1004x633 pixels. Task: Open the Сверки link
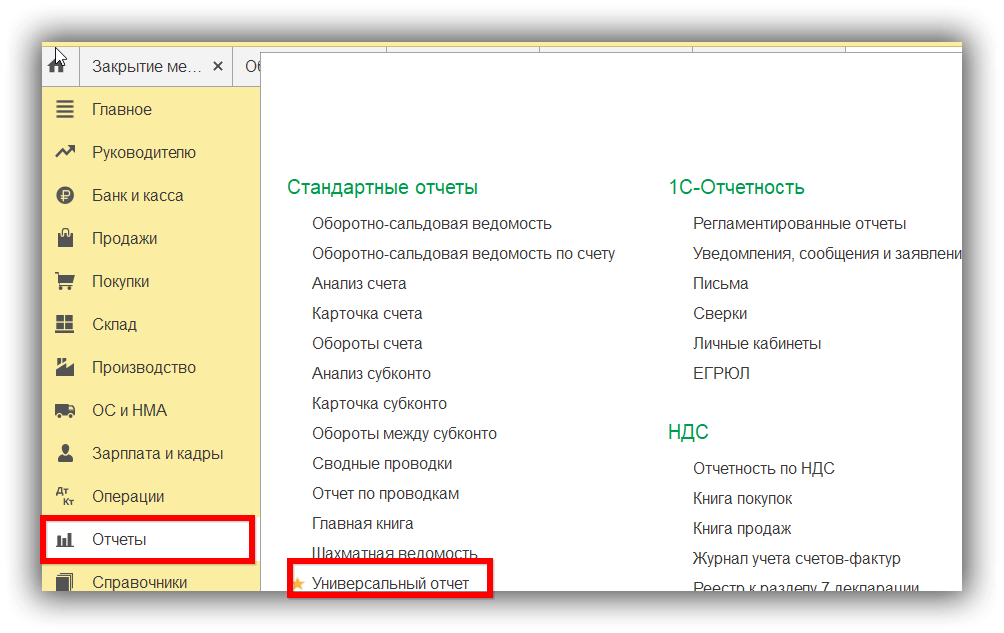720,314
